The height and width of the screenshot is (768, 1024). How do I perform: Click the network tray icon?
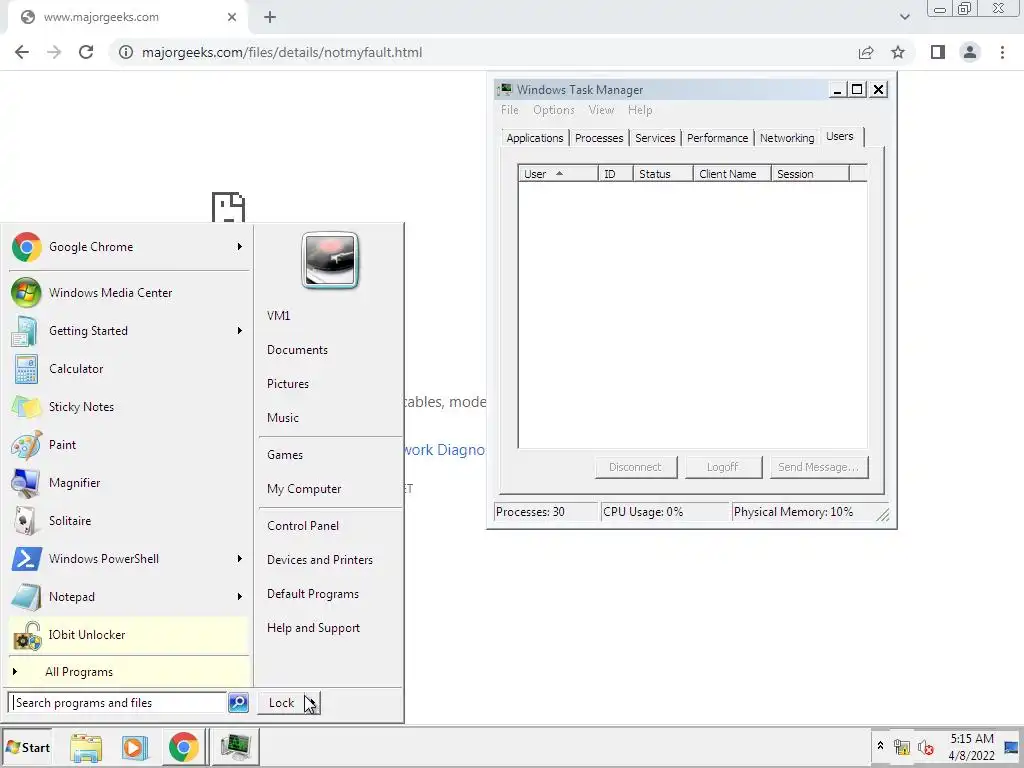[901, 747]
